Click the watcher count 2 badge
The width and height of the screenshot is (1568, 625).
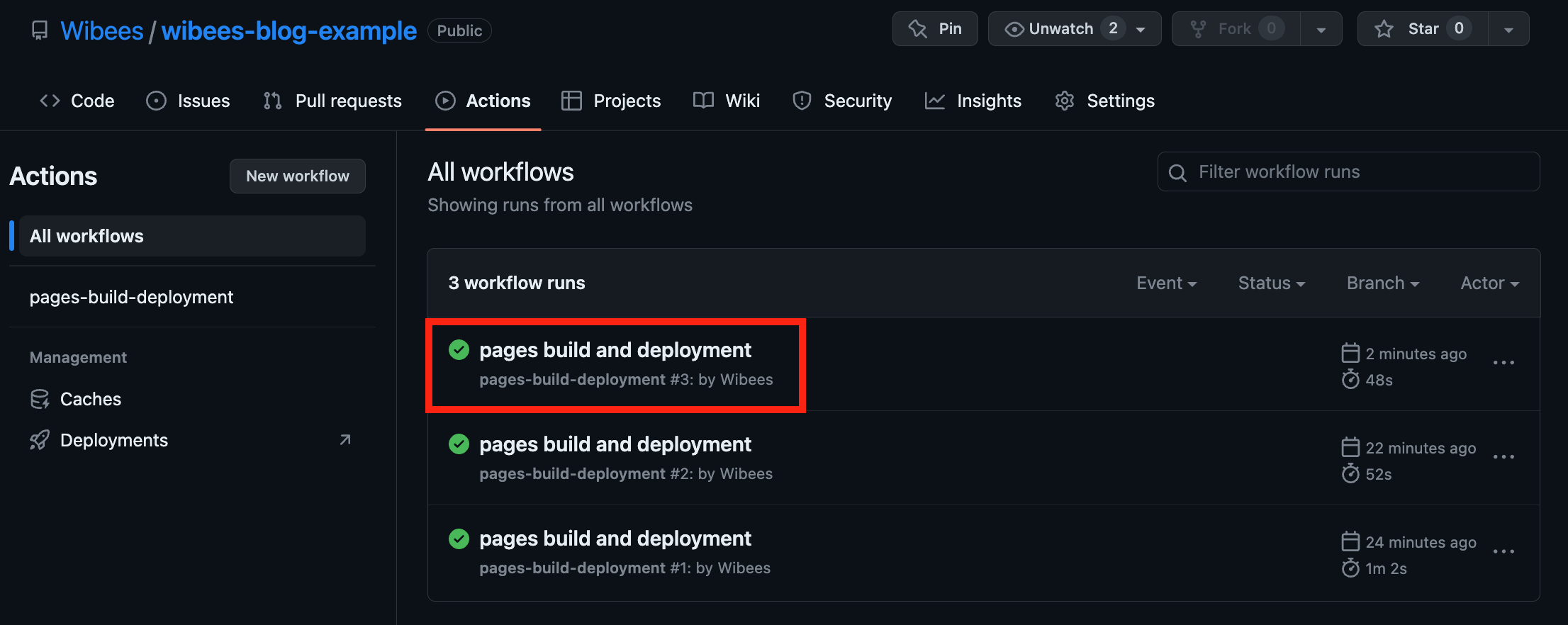(1113, 28)
